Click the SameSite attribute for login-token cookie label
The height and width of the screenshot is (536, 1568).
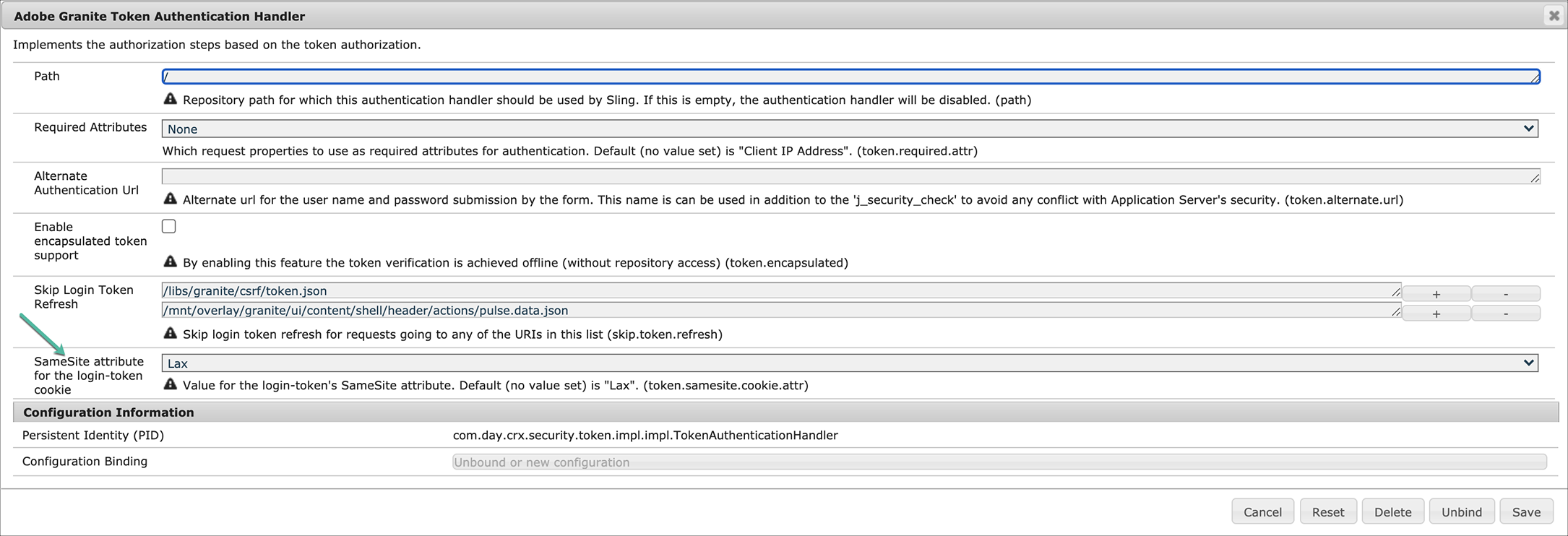pyautogui.click(x=89, y=375)
